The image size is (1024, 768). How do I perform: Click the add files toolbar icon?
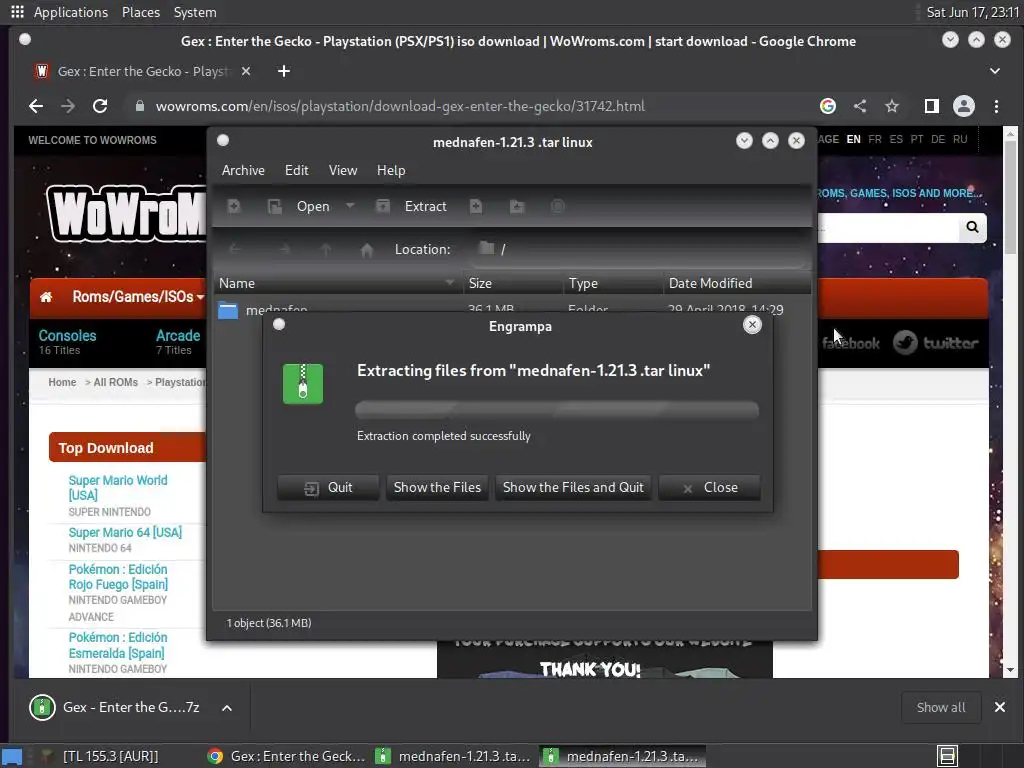[x=476, y=206]
